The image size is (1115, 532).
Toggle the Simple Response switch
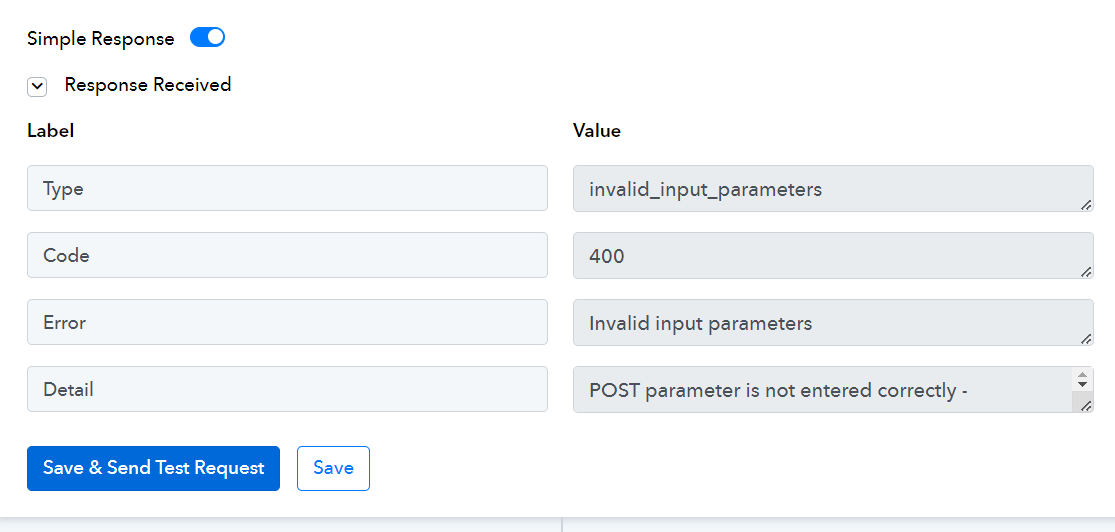pos(208,38)
